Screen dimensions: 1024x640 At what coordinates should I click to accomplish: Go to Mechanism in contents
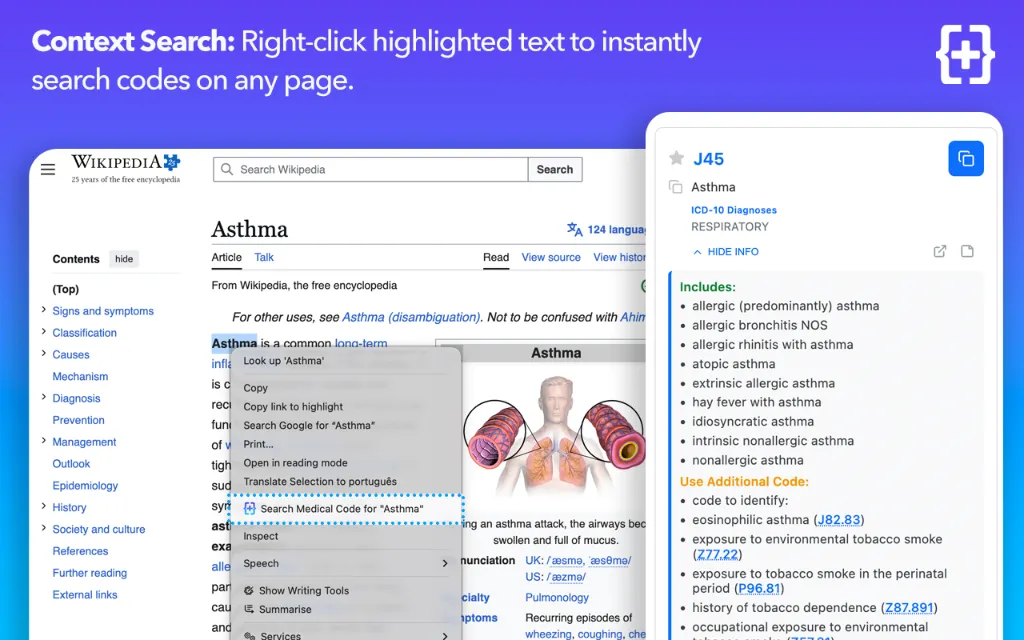click(x=80, y=376)
